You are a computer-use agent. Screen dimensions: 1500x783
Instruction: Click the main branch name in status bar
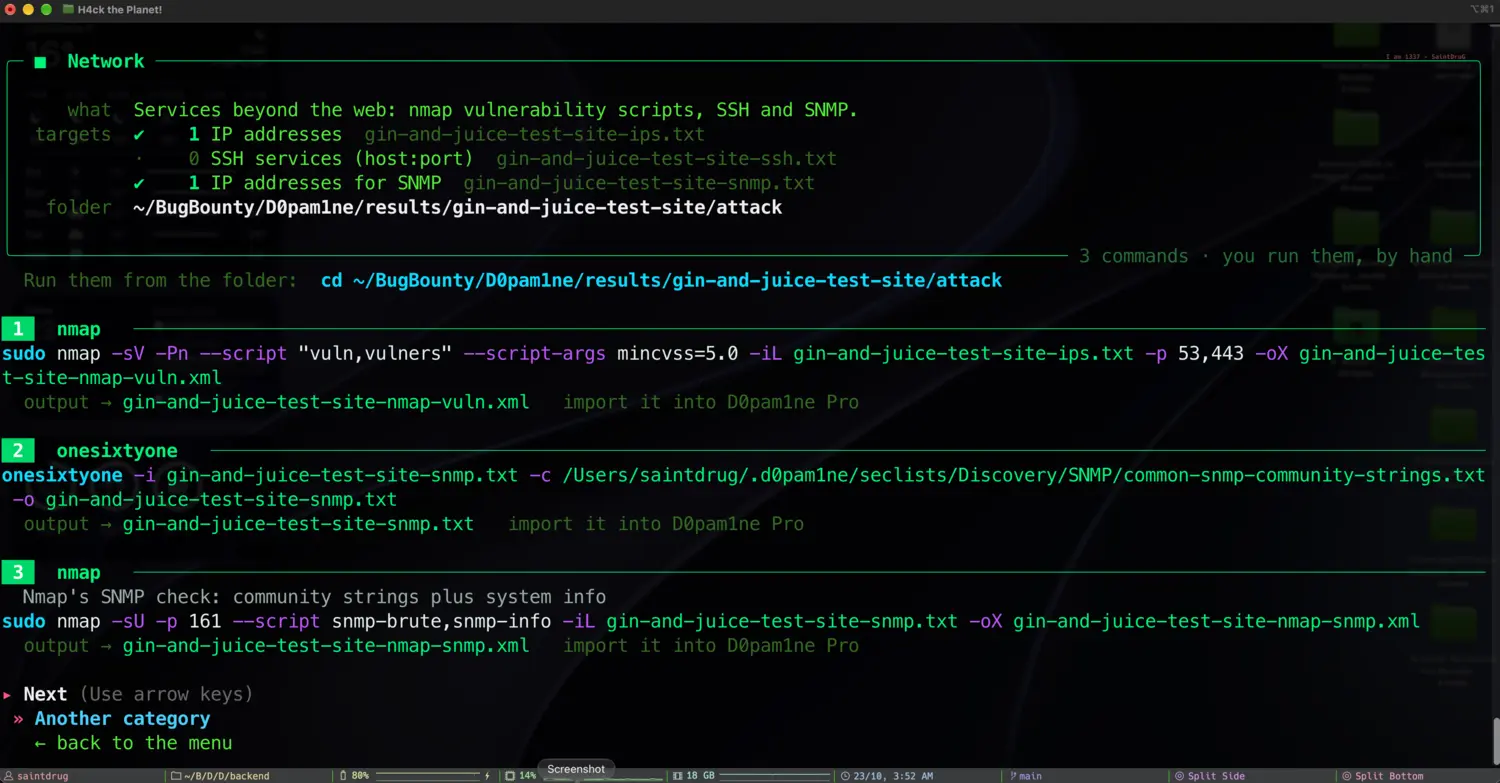click(x=1030, y=776)
